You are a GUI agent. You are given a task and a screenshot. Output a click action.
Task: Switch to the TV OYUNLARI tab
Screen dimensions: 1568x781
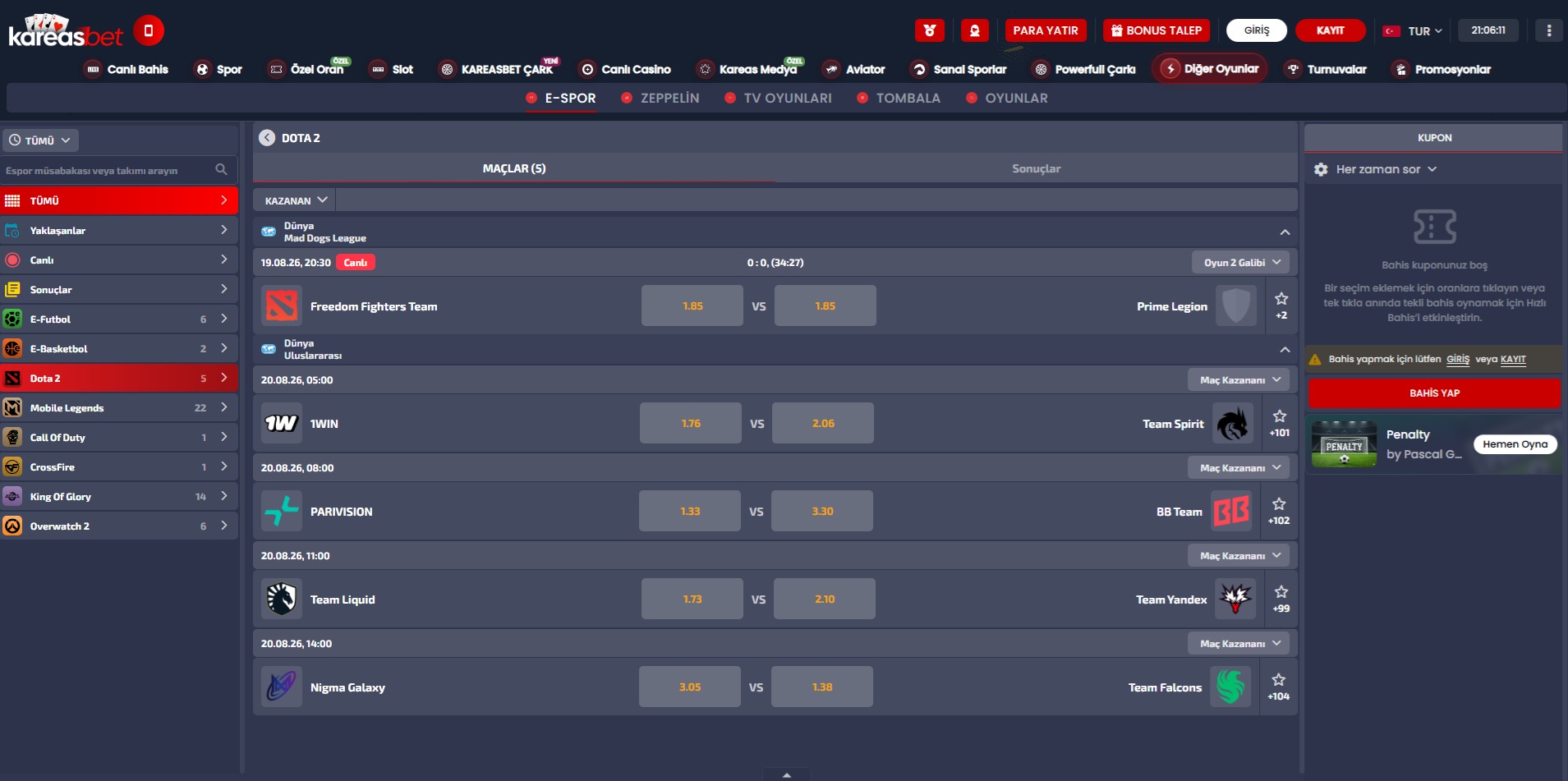click(x=779, y=98)
